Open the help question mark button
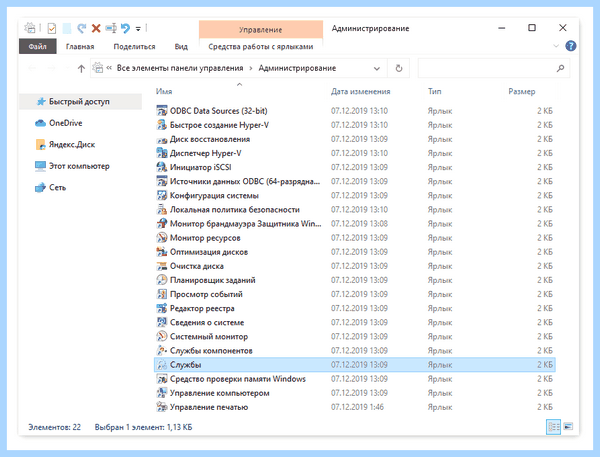The width and height of the screenshot is (600, 457). 571,46
